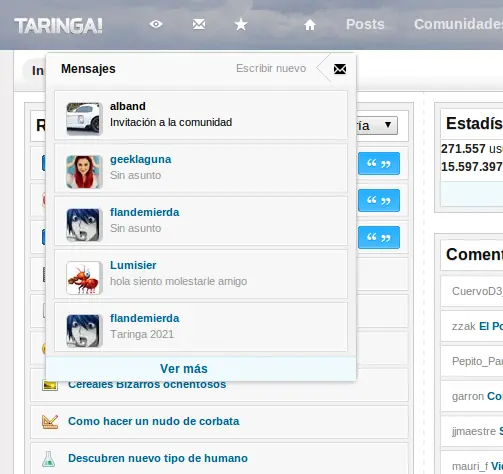Open geeklaguna's avatar thumbnail
The height and width of the screenshot is (474, 503).
[84, 172]
